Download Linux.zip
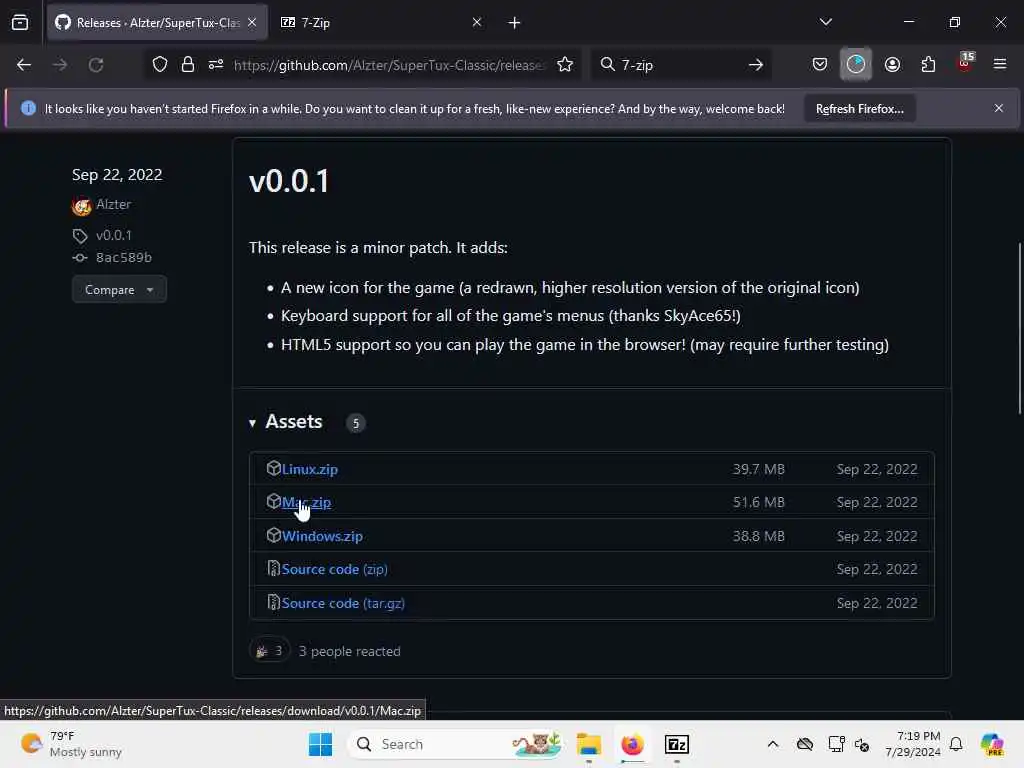 coord(310,469)
